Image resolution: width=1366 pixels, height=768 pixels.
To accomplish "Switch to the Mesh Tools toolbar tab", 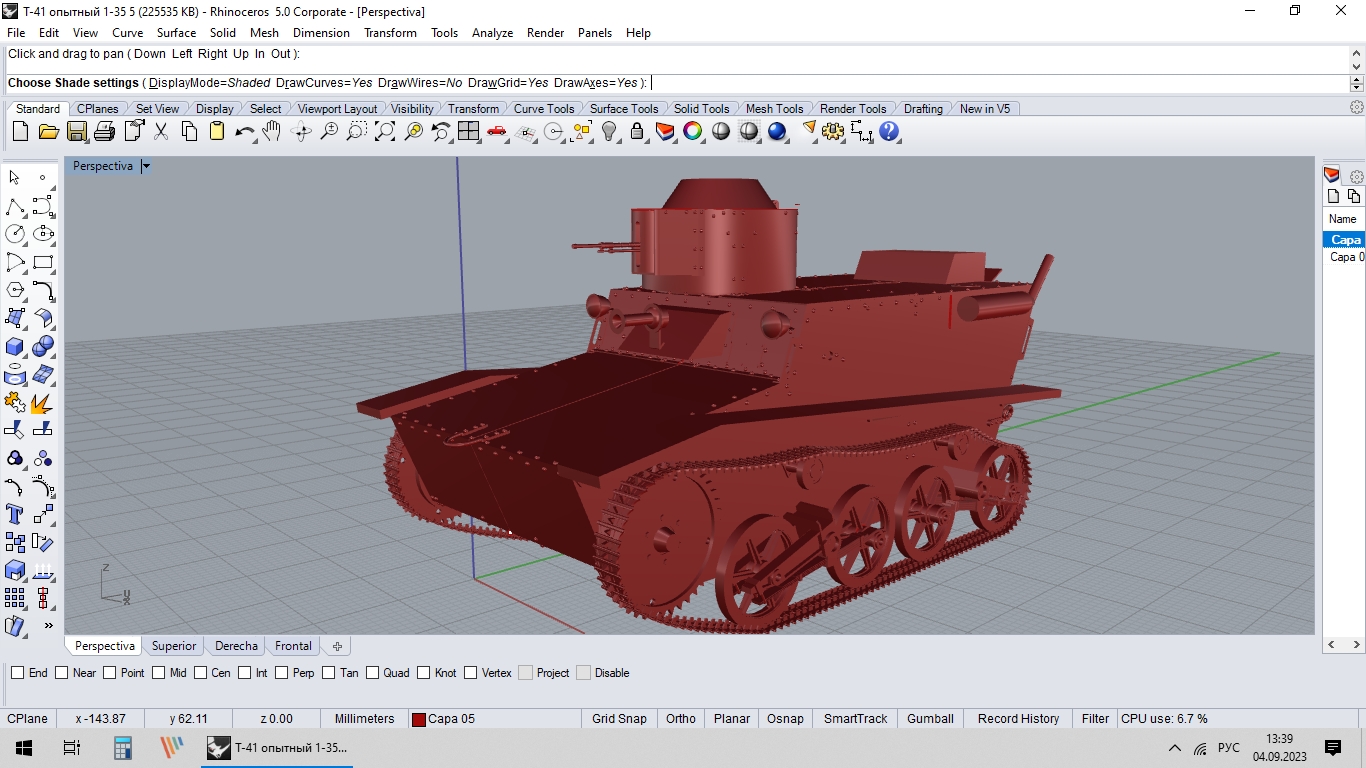I will [774, 108].
